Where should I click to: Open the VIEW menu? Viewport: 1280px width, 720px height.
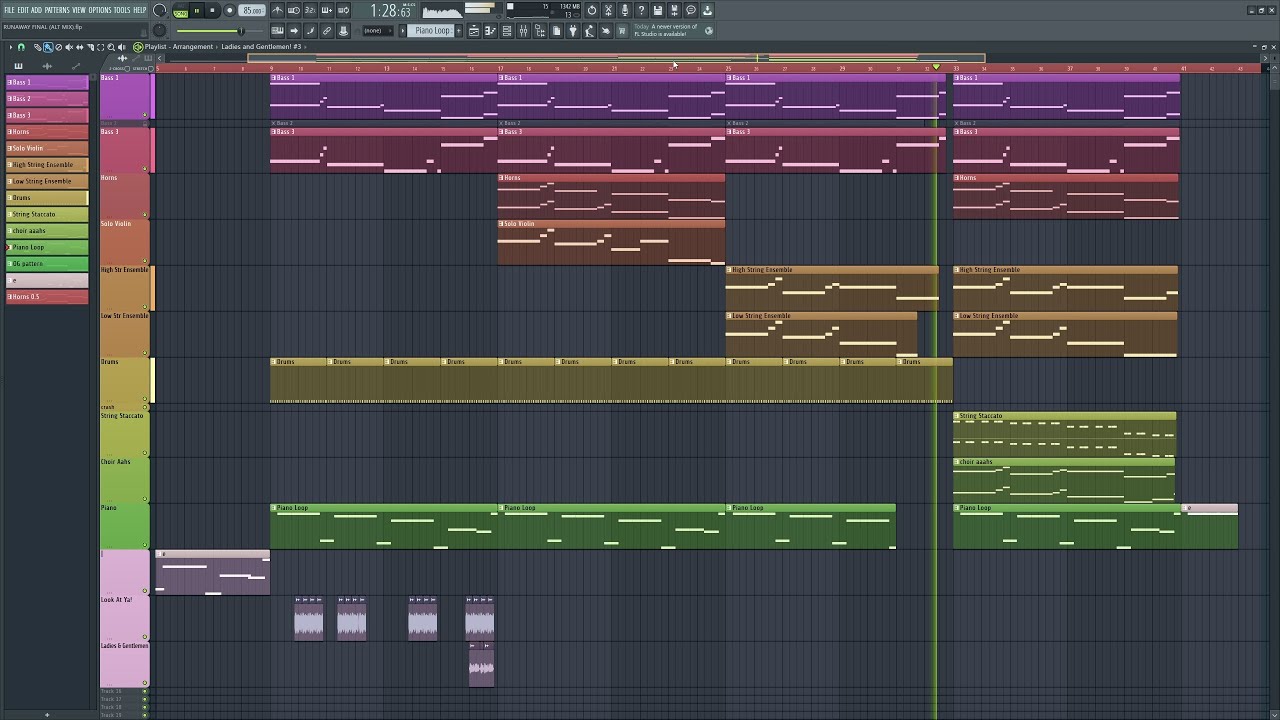click(x=79, y=10)
